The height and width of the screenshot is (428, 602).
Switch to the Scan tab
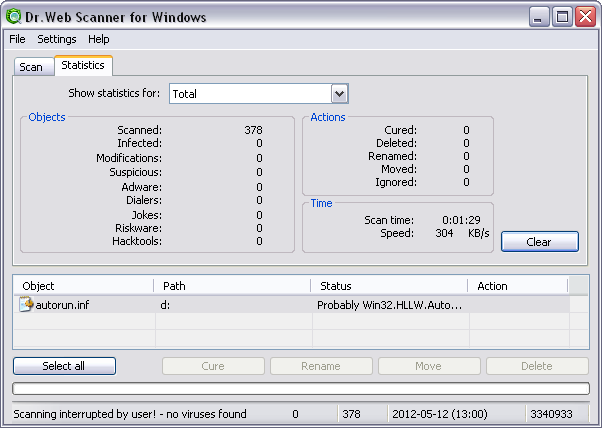pos(33,67)
